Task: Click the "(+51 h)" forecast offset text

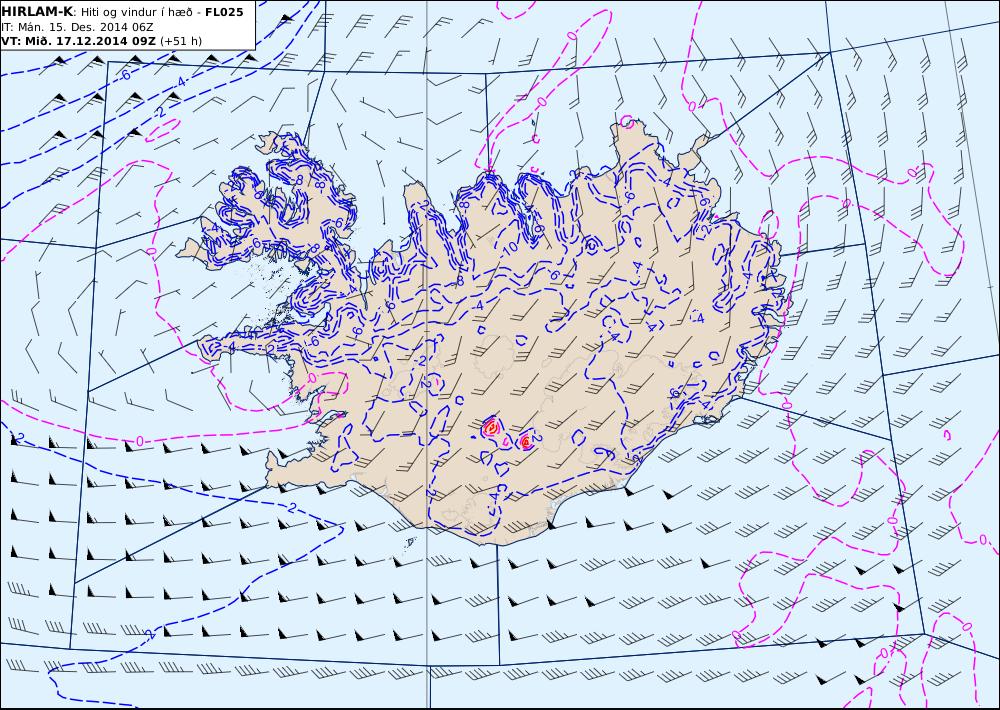Action: point(180,41)
